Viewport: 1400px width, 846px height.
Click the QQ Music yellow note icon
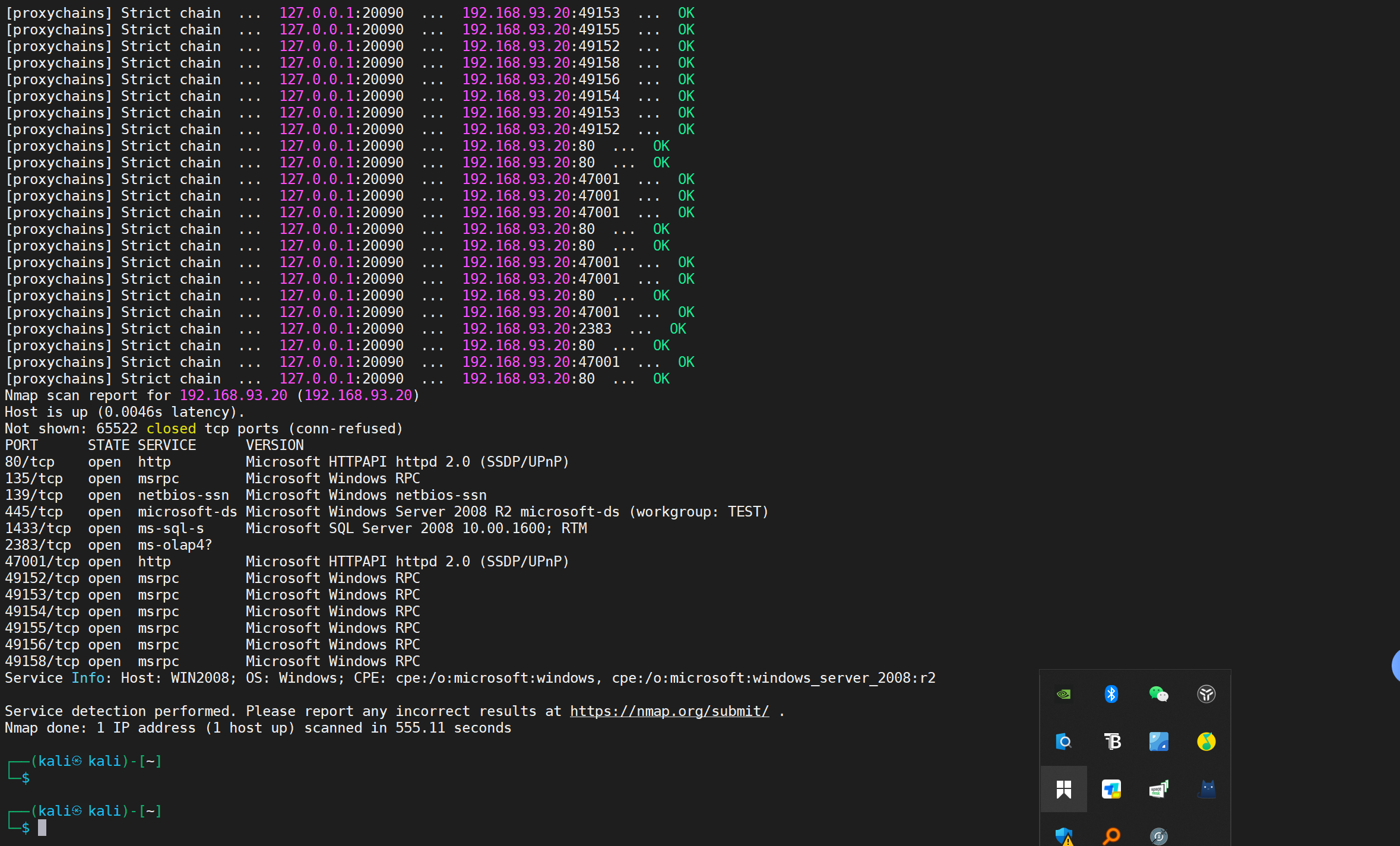1206,742
